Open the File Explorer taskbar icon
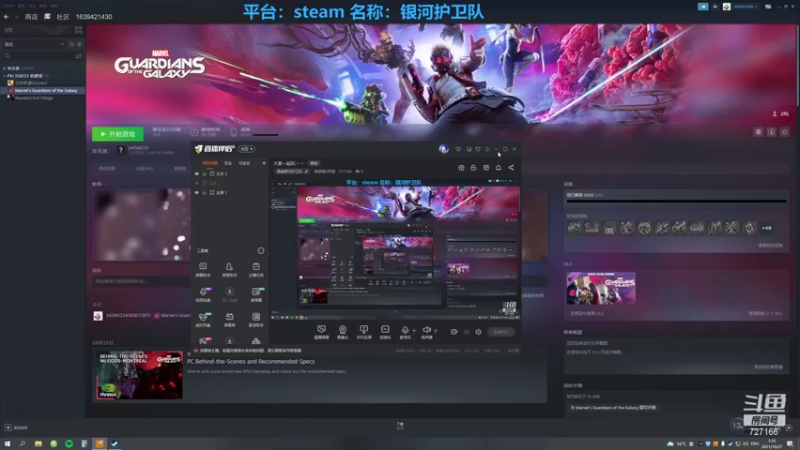 click(38, 444)
